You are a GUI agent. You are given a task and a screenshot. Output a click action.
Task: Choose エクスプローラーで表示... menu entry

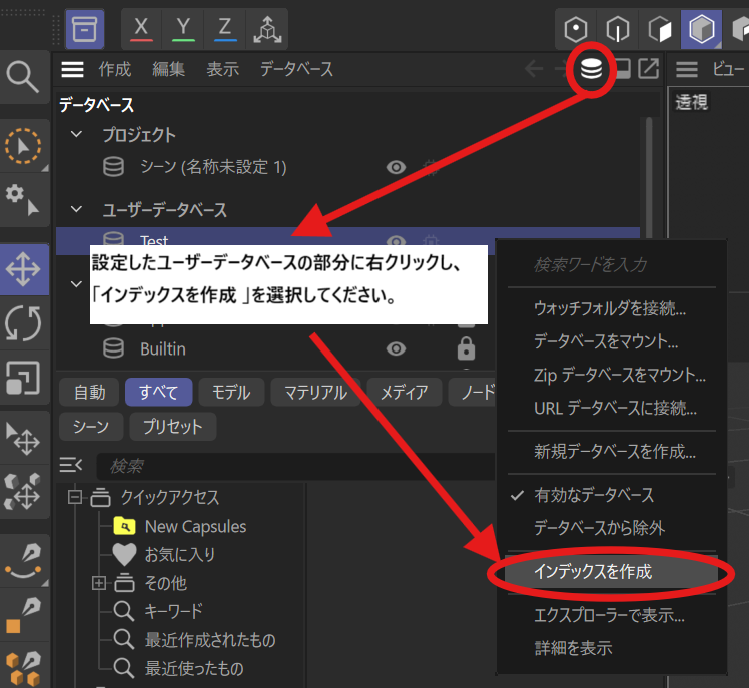612,615
